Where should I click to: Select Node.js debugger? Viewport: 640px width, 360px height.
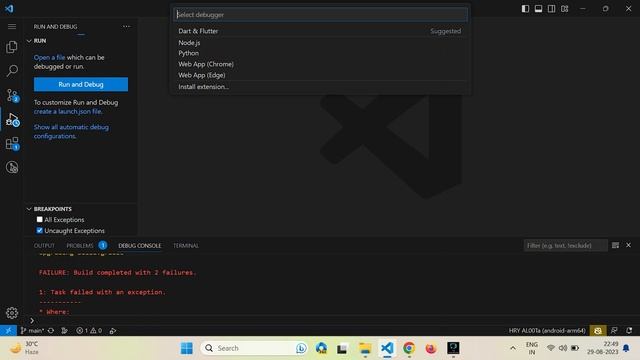coord(320,42)
